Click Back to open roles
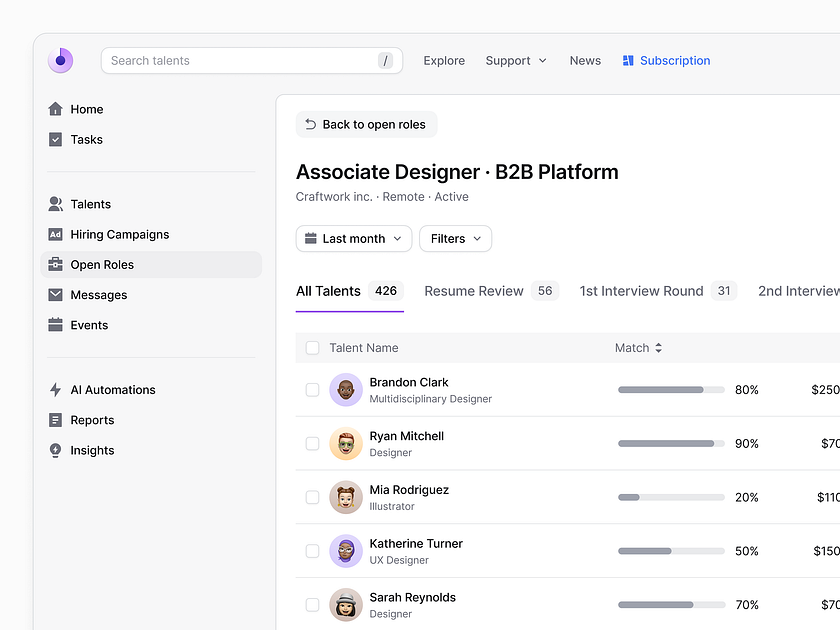This screenshot has height=630, width=840. [x=366, y=124]
